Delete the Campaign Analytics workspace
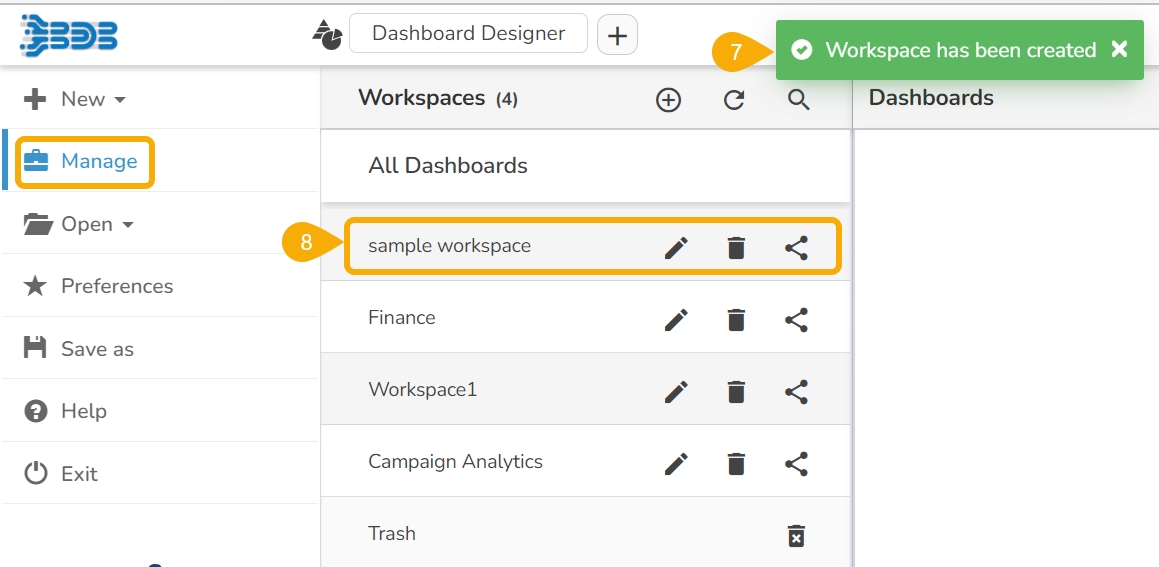 click(736, 463)
